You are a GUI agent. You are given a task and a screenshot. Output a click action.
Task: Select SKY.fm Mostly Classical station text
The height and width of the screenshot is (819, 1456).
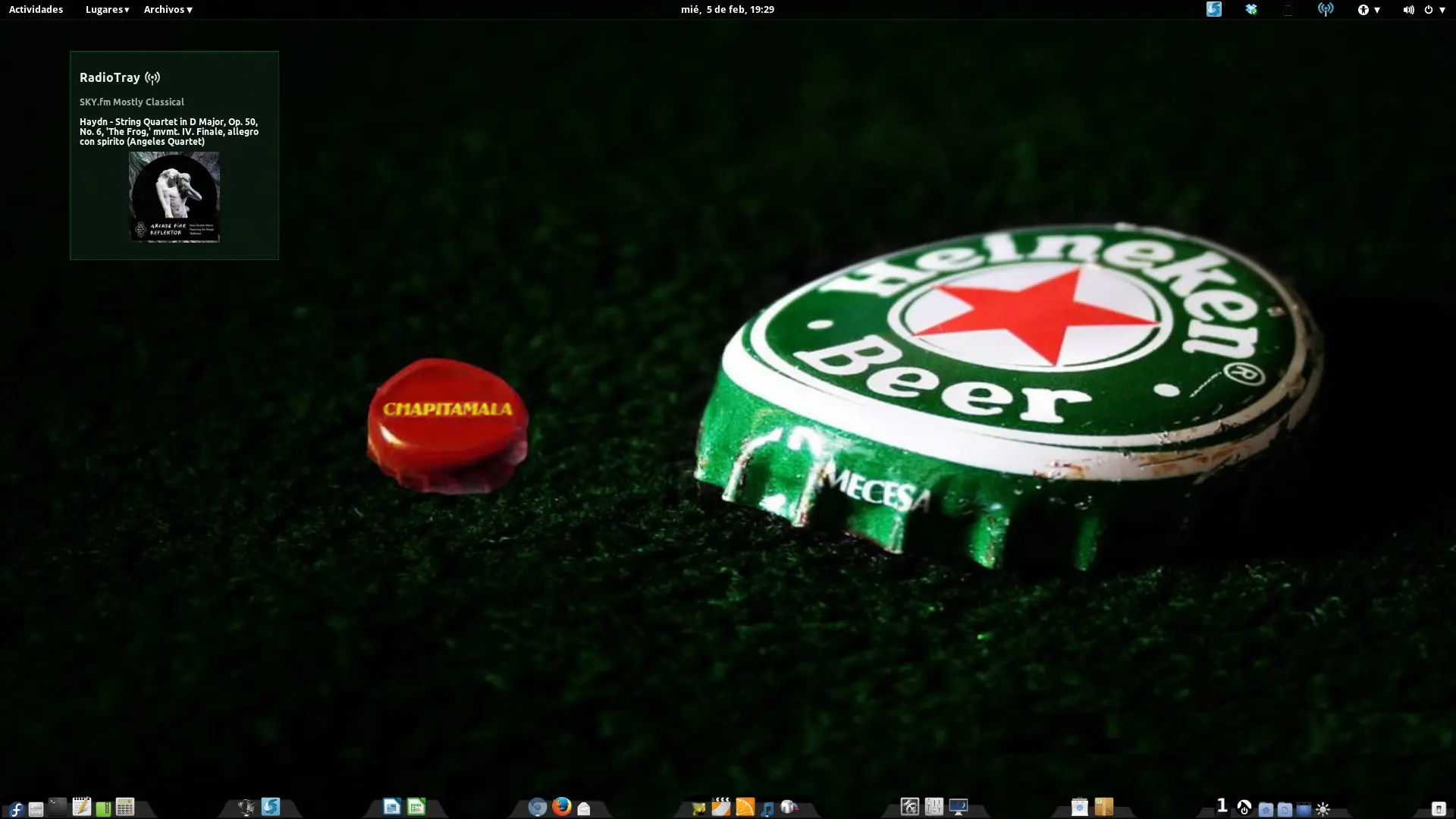point(132,102)
